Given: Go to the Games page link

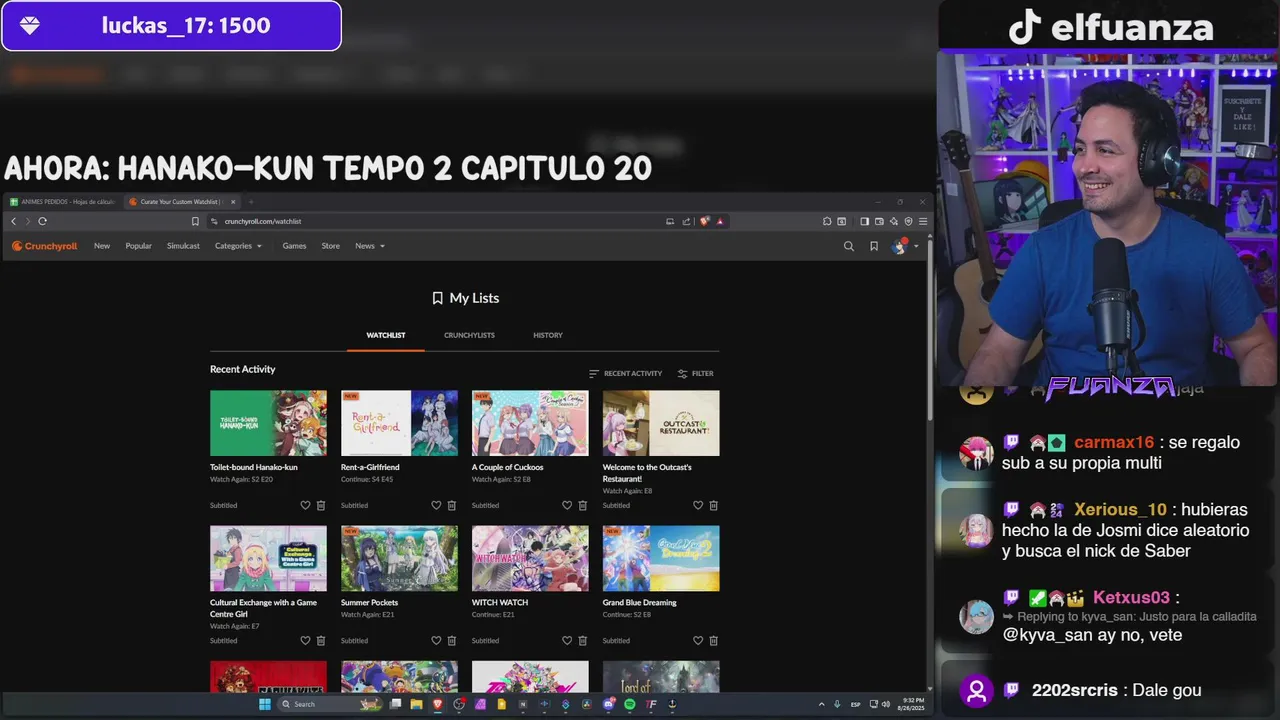Looking at the screenshot, I should 294,246.
